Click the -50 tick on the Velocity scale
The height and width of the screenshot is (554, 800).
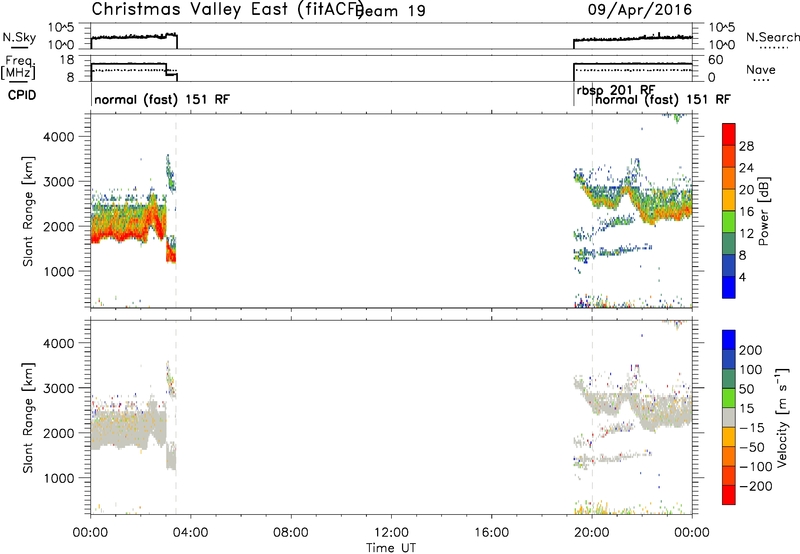752,447
